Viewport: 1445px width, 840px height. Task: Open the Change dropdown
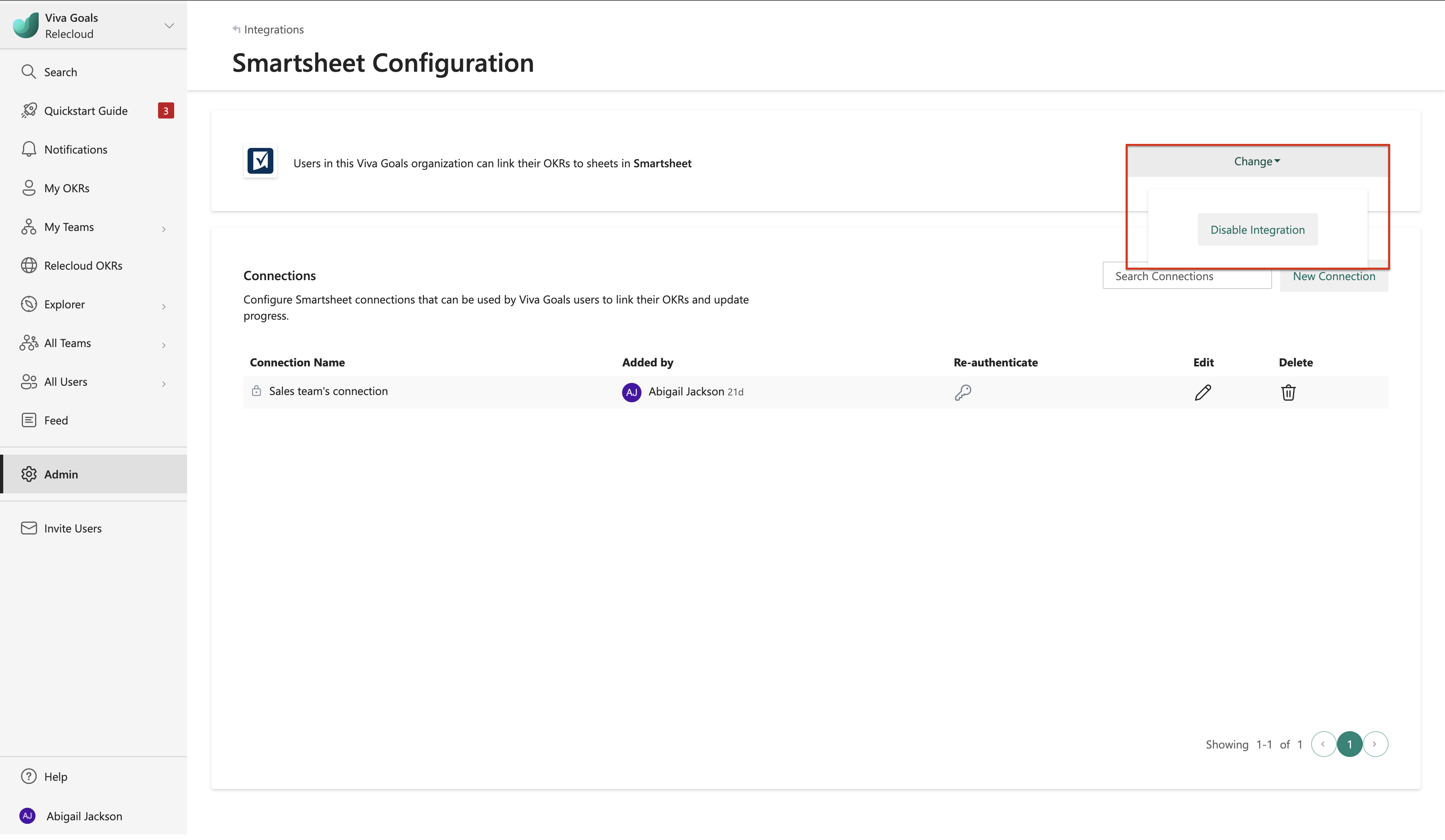pos(1256,162)
